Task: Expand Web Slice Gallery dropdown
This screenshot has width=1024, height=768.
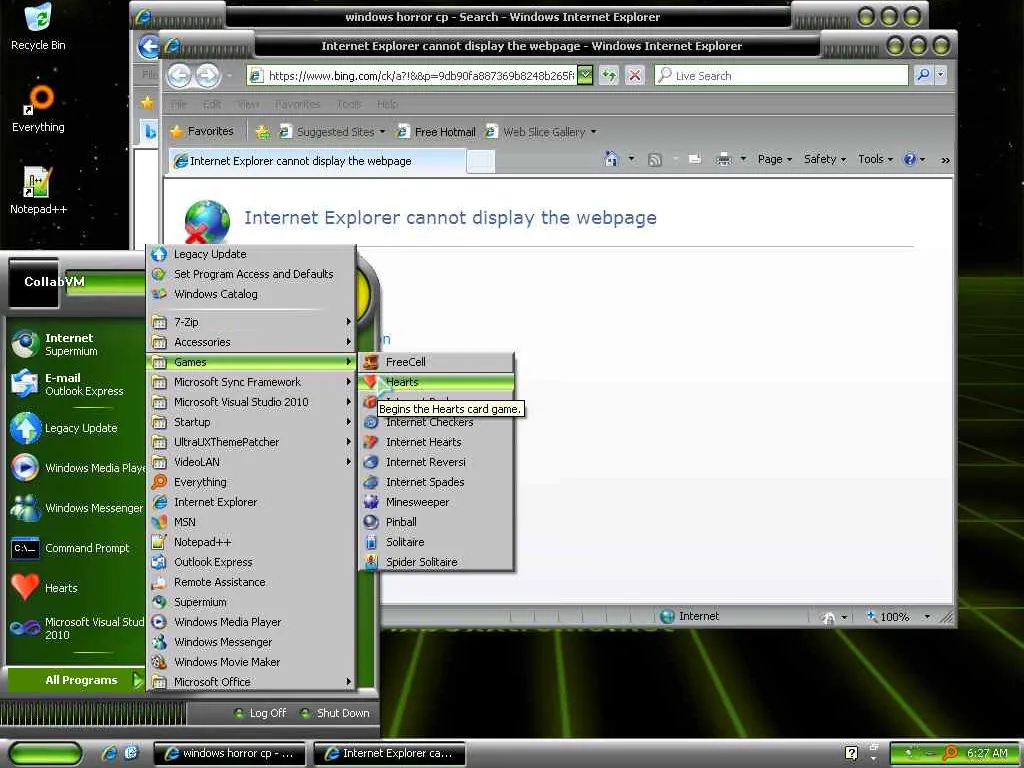Action: click(540, 132)
